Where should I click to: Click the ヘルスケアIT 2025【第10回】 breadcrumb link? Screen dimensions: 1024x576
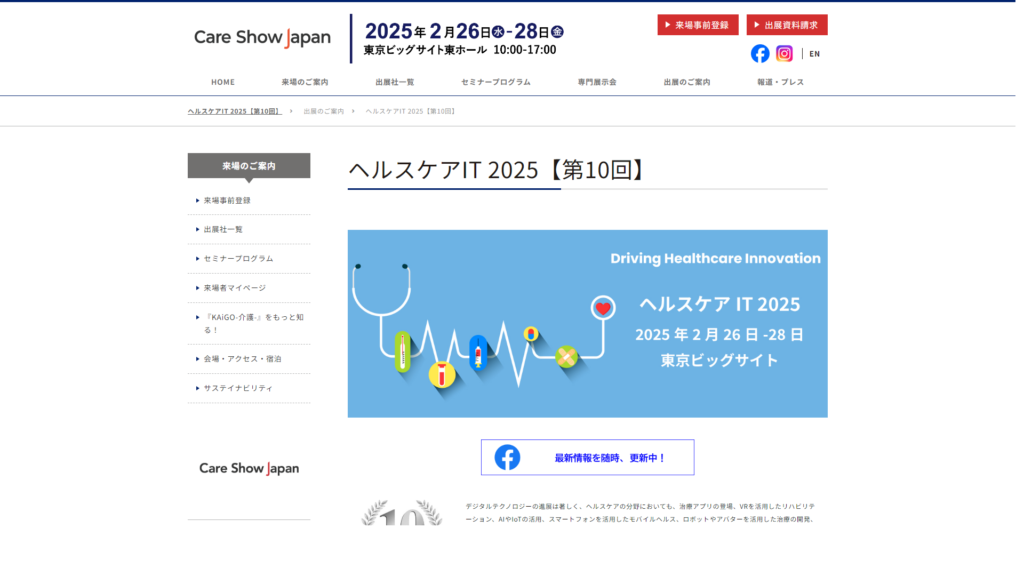pyautogui.click(x=236, y=112)
